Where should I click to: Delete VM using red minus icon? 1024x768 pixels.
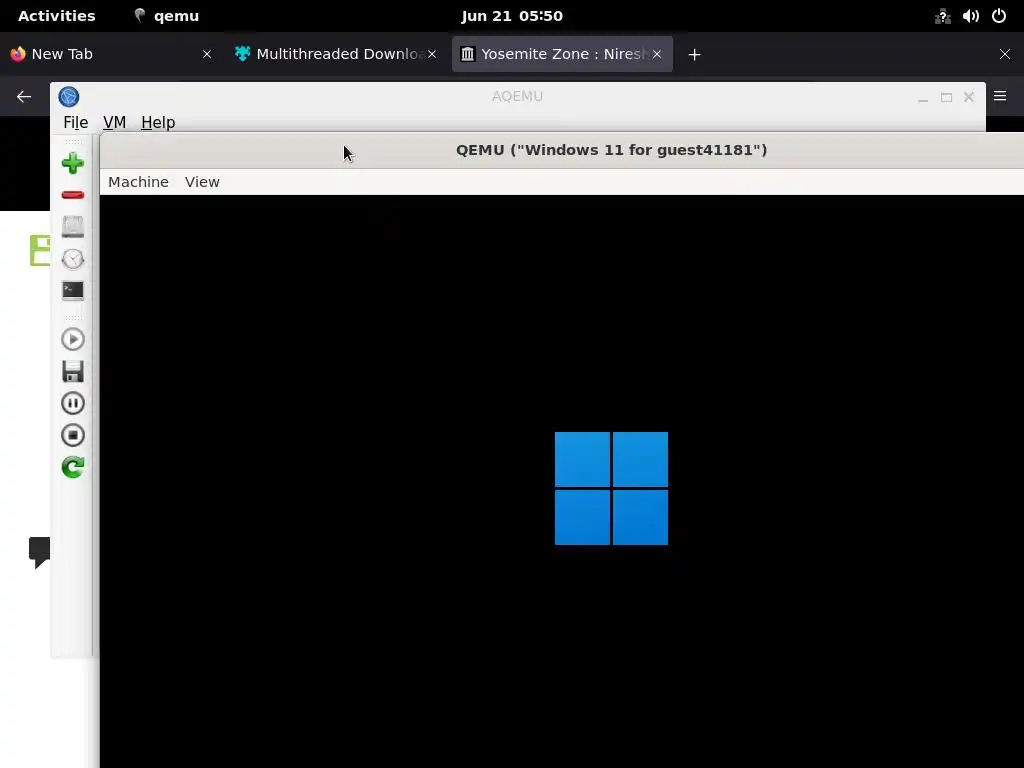[72, 195]
